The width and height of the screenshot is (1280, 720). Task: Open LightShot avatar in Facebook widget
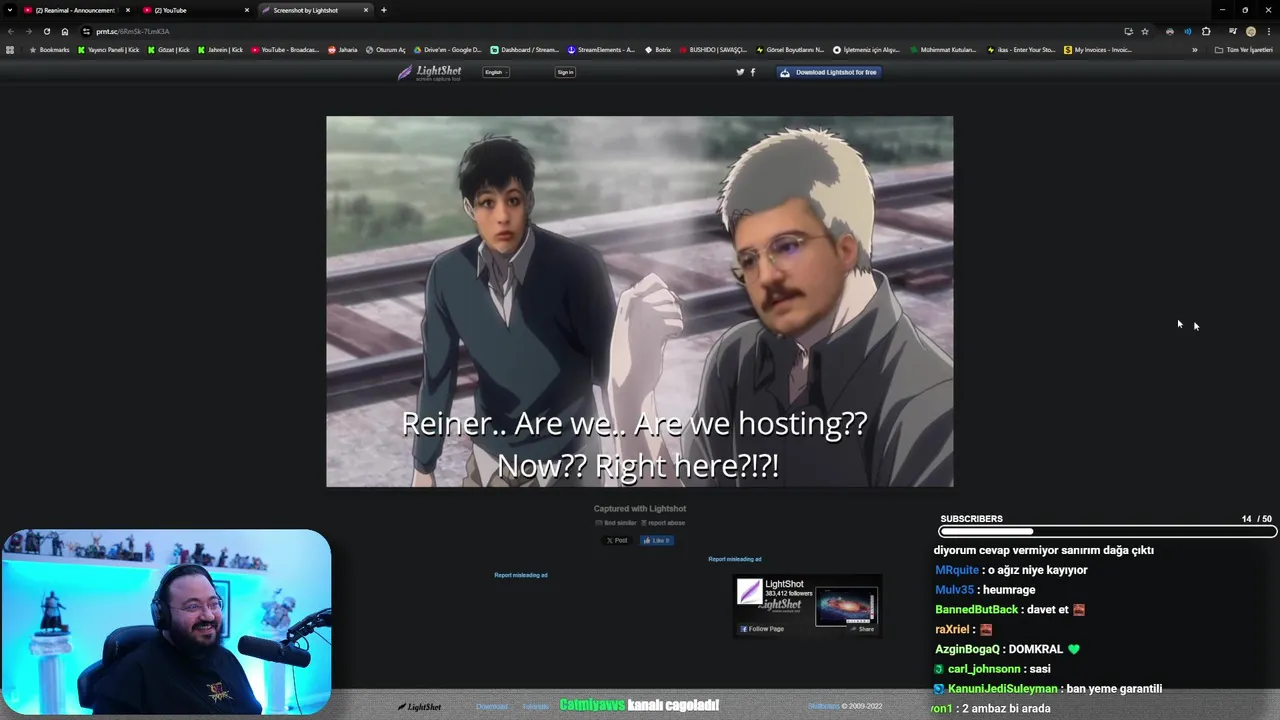pos(749,591)
